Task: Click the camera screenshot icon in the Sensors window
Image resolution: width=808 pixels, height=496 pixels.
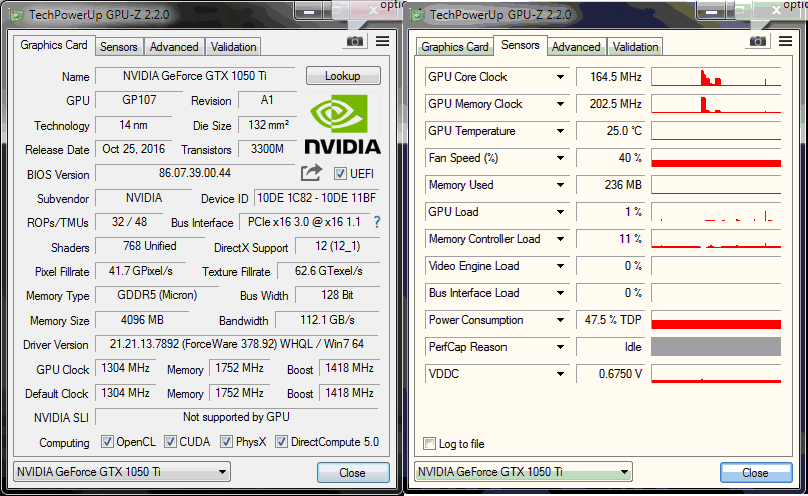Action: [x=758, y=41]
